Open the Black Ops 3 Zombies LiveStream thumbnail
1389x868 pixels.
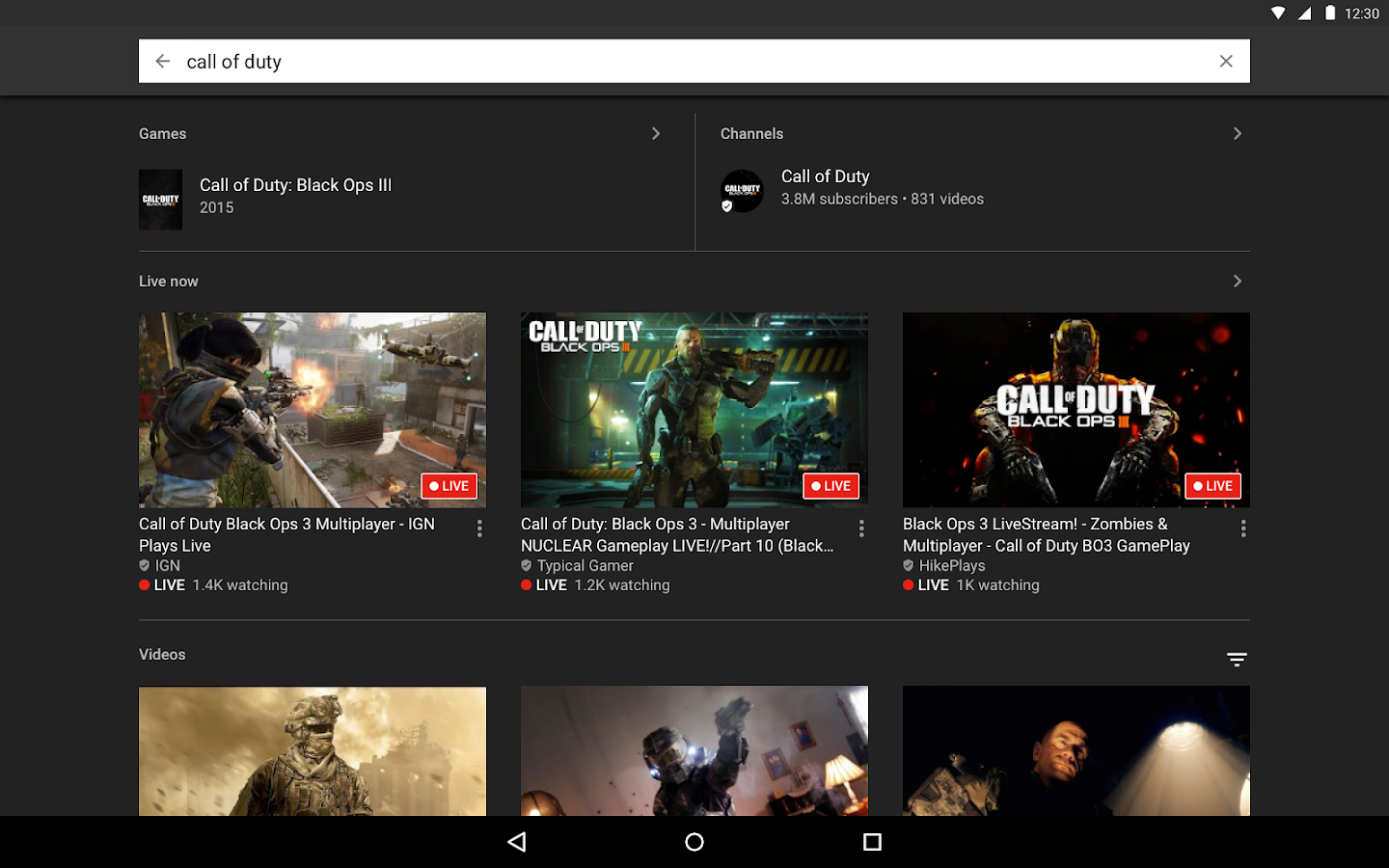(1076, 409)
